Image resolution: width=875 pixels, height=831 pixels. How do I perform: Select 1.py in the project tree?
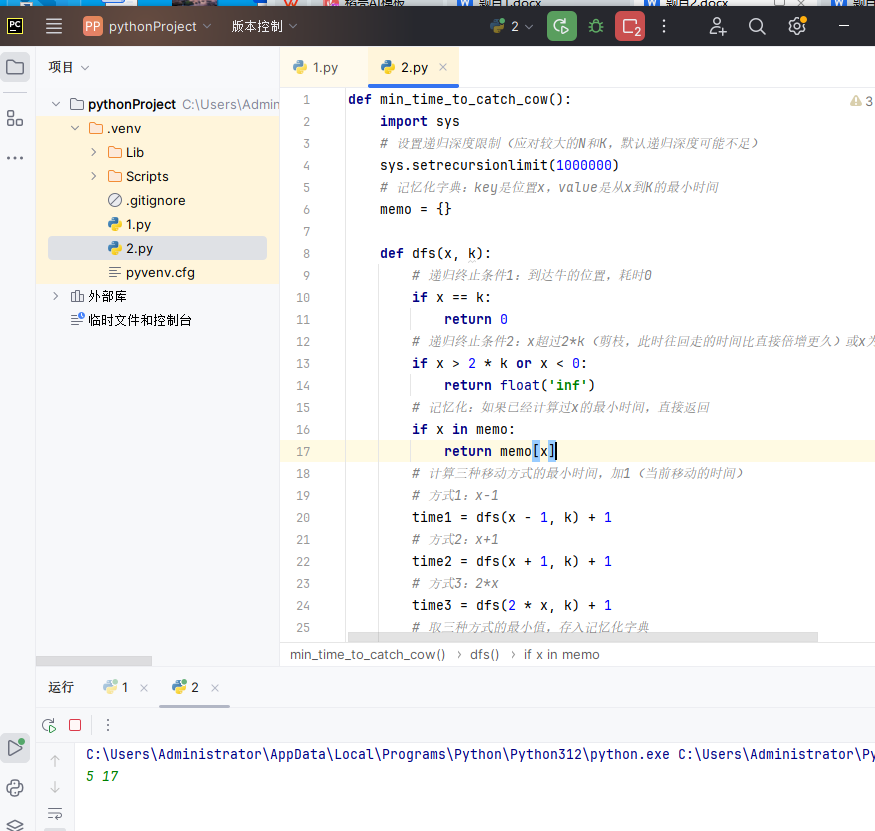coord(129,224)
